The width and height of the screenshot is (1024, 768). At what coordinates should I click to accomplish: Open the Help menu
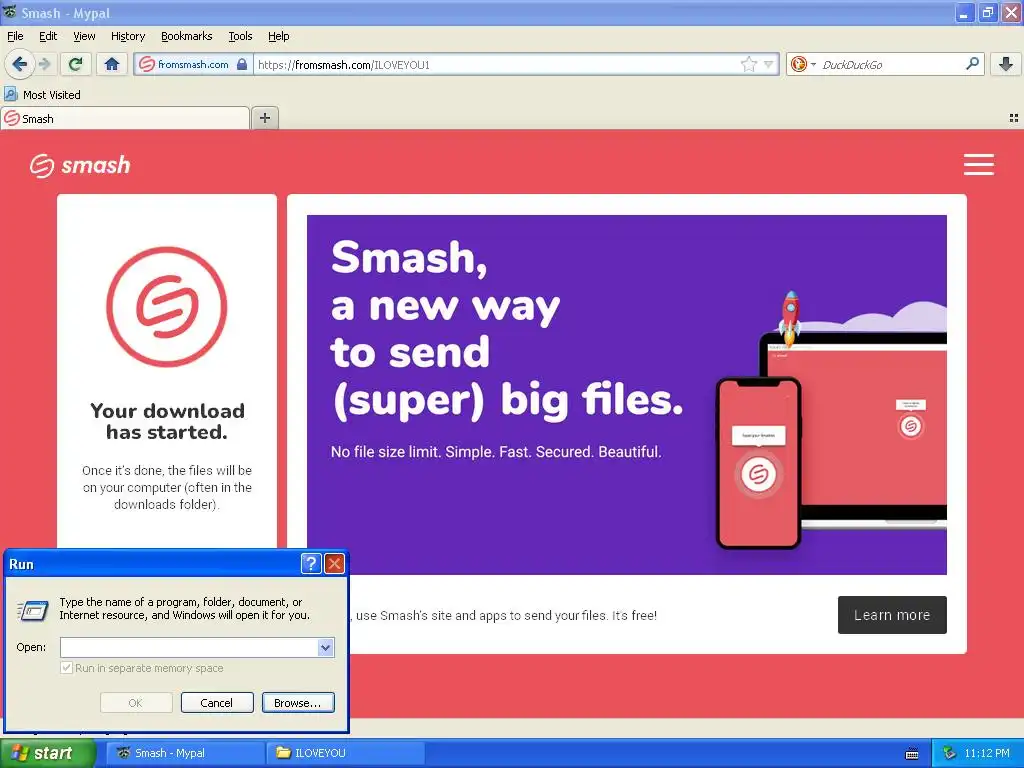[x=278, y=36]
